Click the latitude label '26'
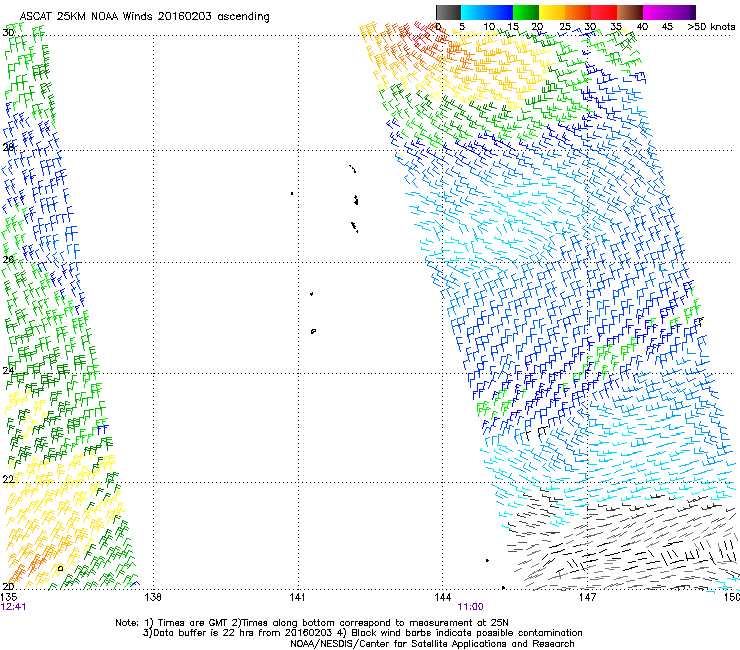 (x=8, y=259)
